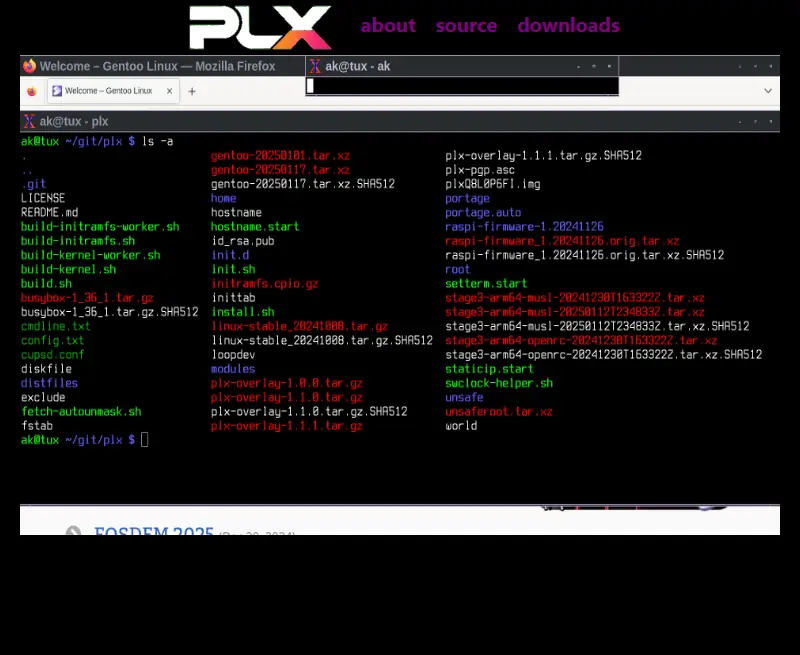Open the source page link
The width and height of the screenshot is (800, 655).
[x=466, y=26]
